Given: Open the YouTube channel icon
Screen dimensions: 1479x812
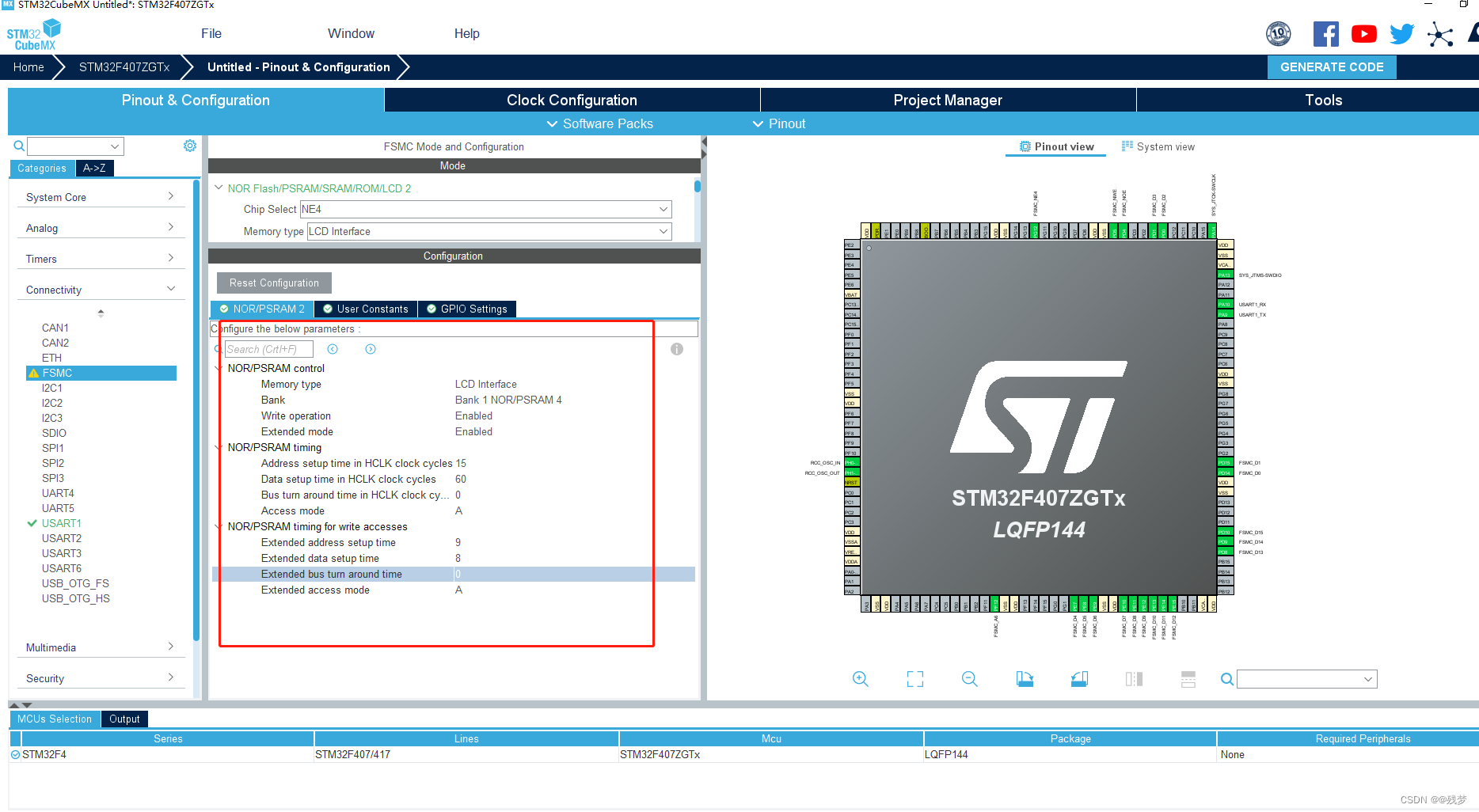Looking at the screenshot, I should coord(1363,34).
